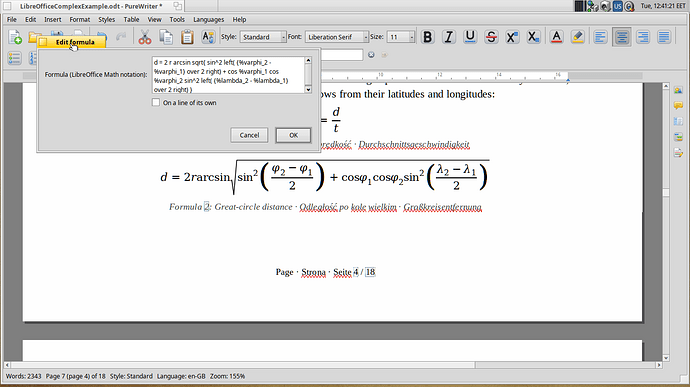Screen dimensions: 690x387
Task: Open the Languages menu
Action: click(209, 19)
